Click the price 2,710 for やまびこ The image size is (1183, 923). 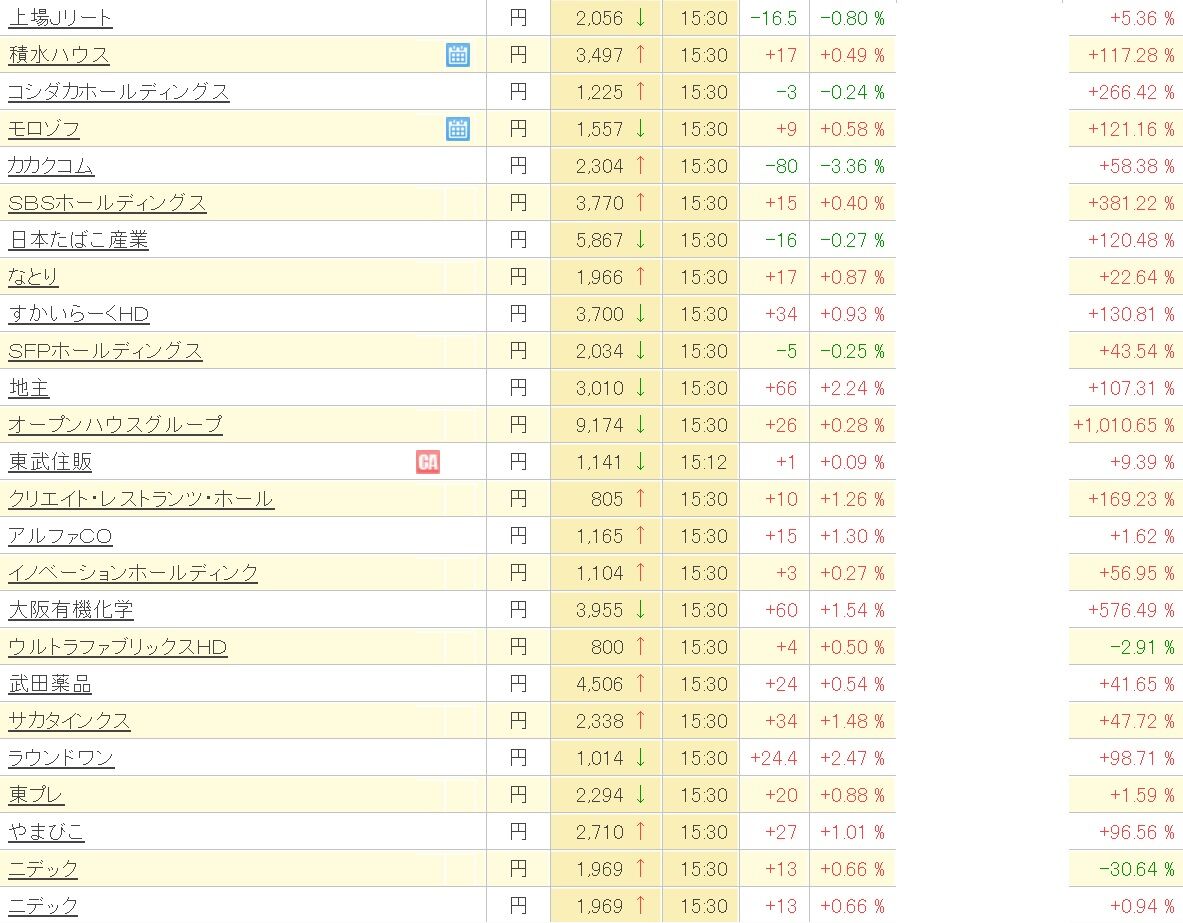(599, 832)
